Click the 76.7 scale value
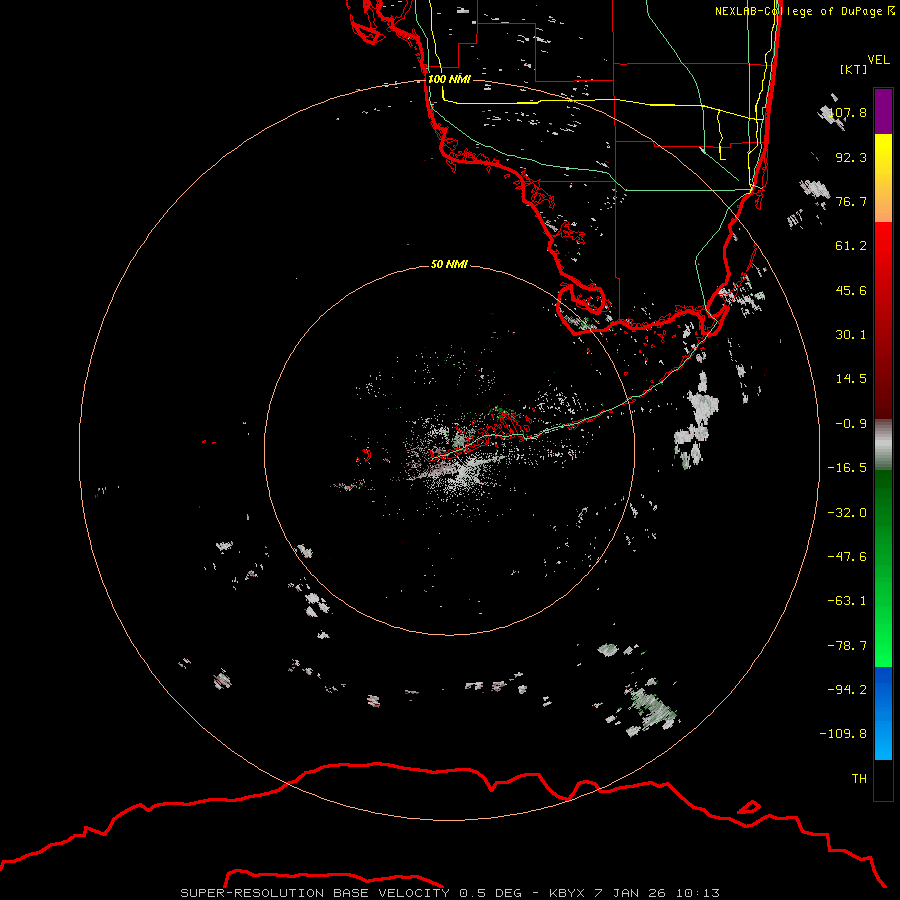Viewport: 900px width, 900px height. click(x=851, y=201)
